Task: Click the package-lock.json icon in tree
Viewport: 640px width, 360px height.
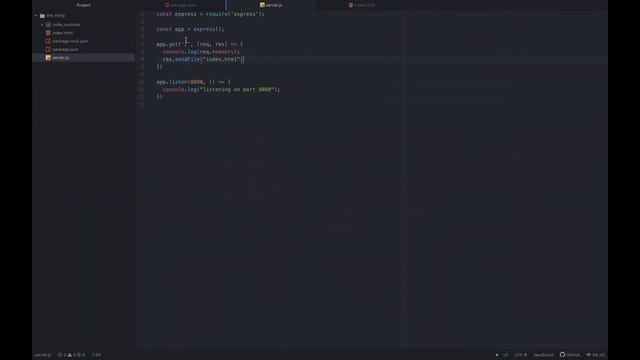Action: coord(48,41)
